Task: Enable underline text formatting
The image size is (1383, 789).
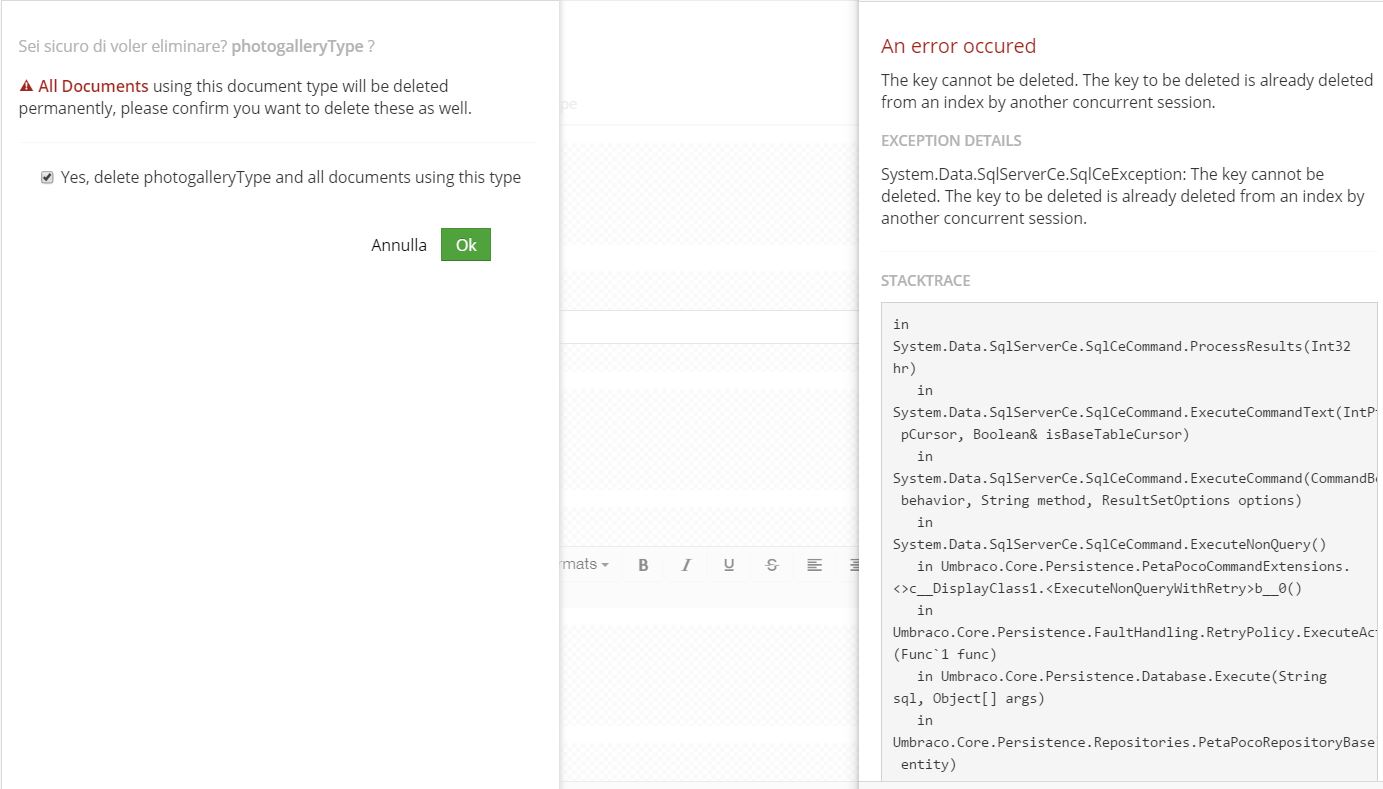Action: point(729,565)
